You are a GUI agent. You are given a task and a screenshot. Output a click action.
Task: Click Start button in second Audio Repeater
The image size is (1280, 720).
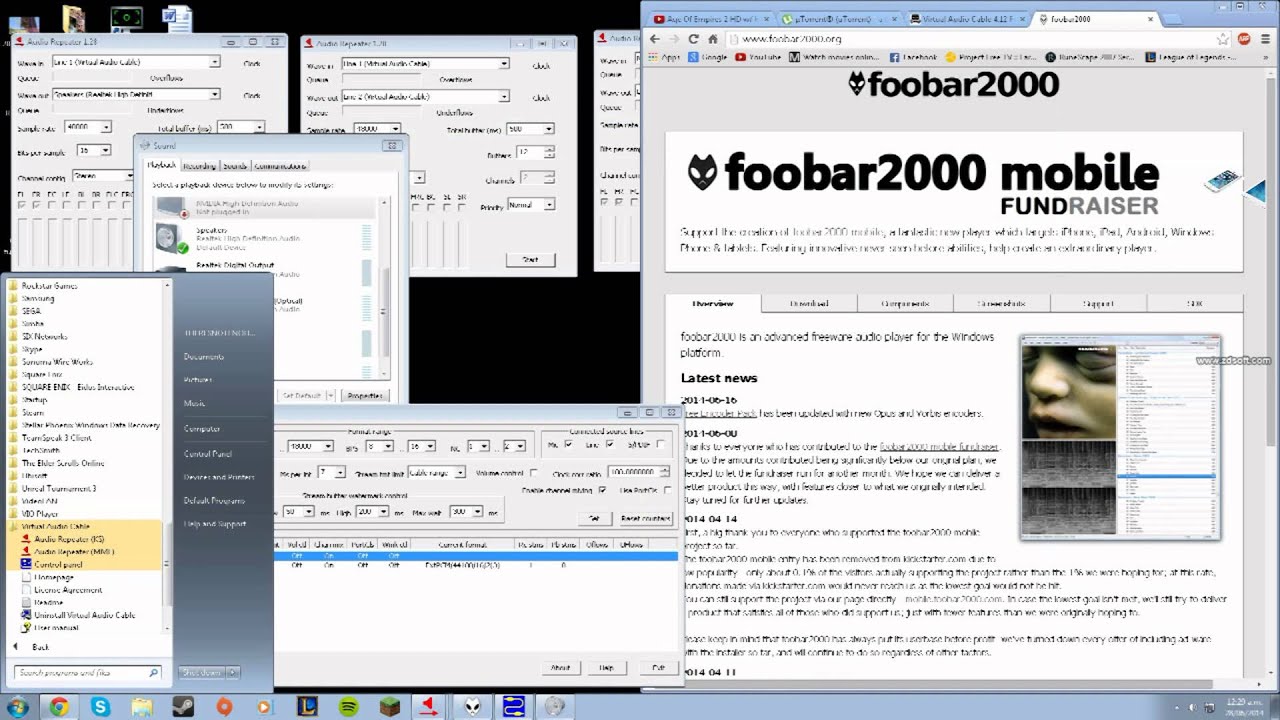pyautogui.click(x=530, y=259)
